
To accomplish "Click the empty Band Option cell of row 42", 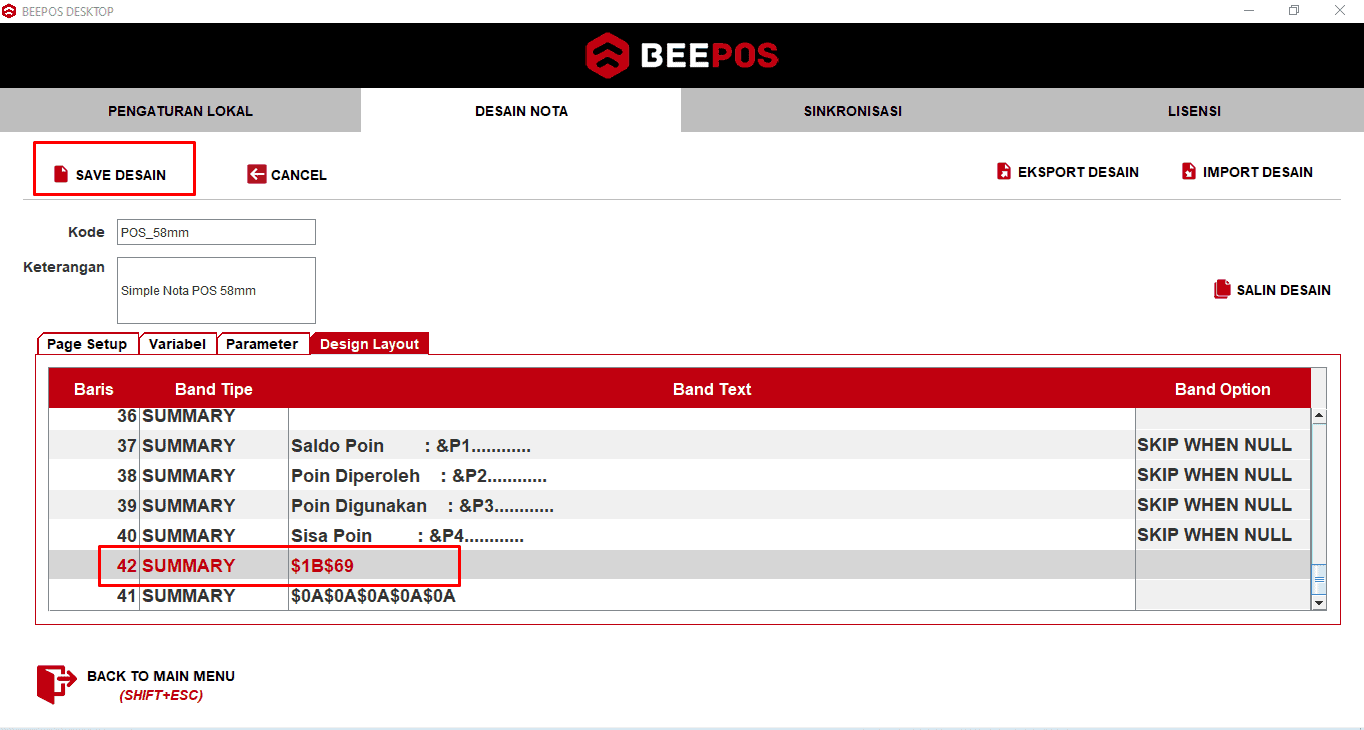I will 1222,566.
